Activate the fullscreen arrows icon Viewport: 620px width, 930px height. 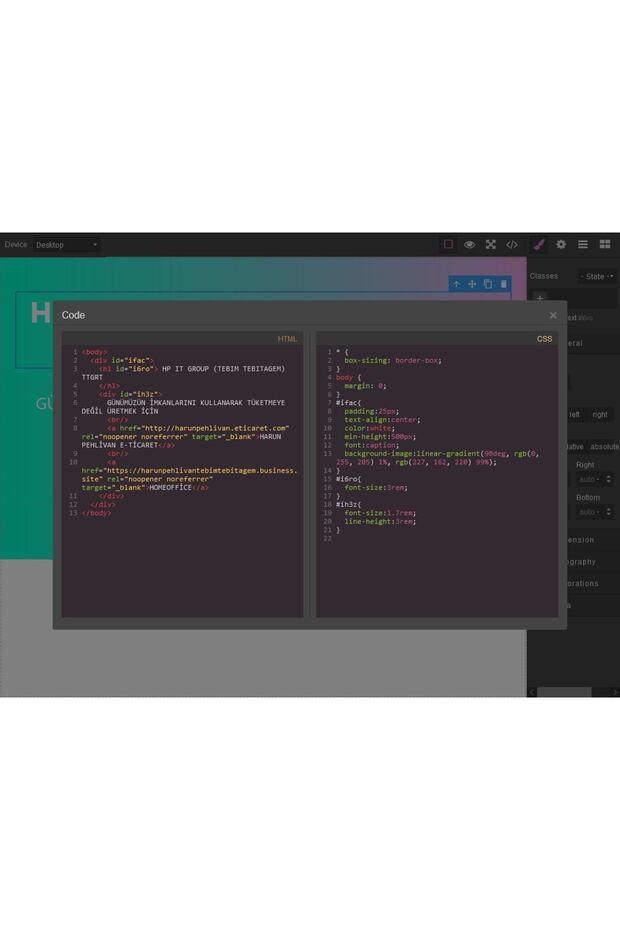pyautogui.click(x=491, y=244)
